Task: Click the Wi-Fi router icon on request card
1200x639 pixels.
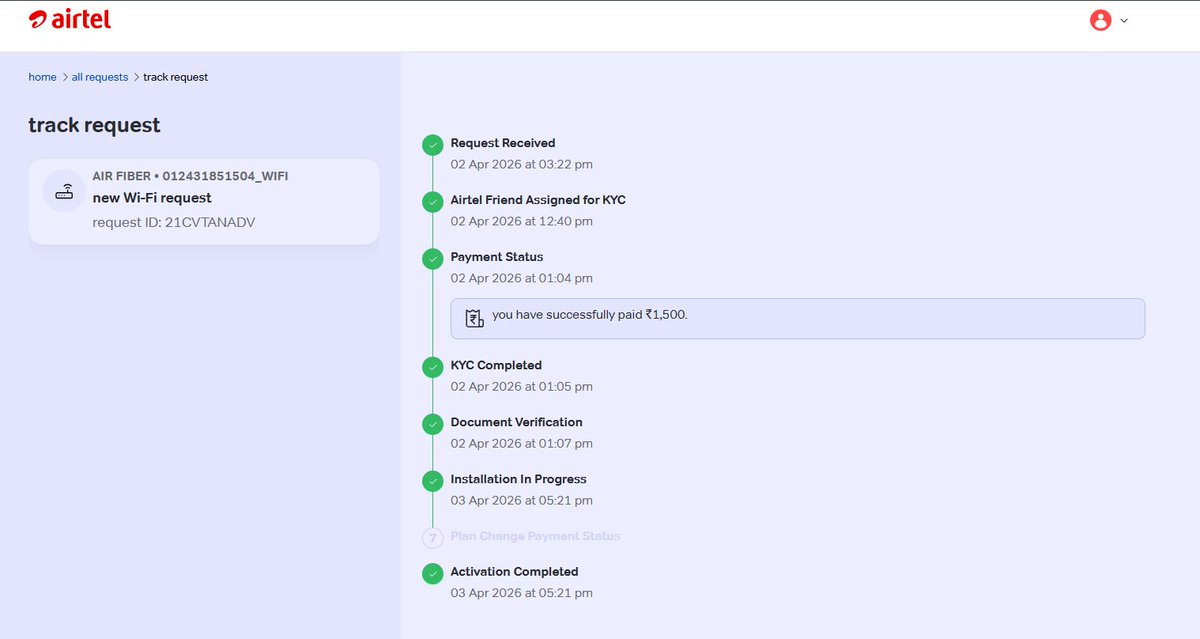Action: (x=64, y=191)
